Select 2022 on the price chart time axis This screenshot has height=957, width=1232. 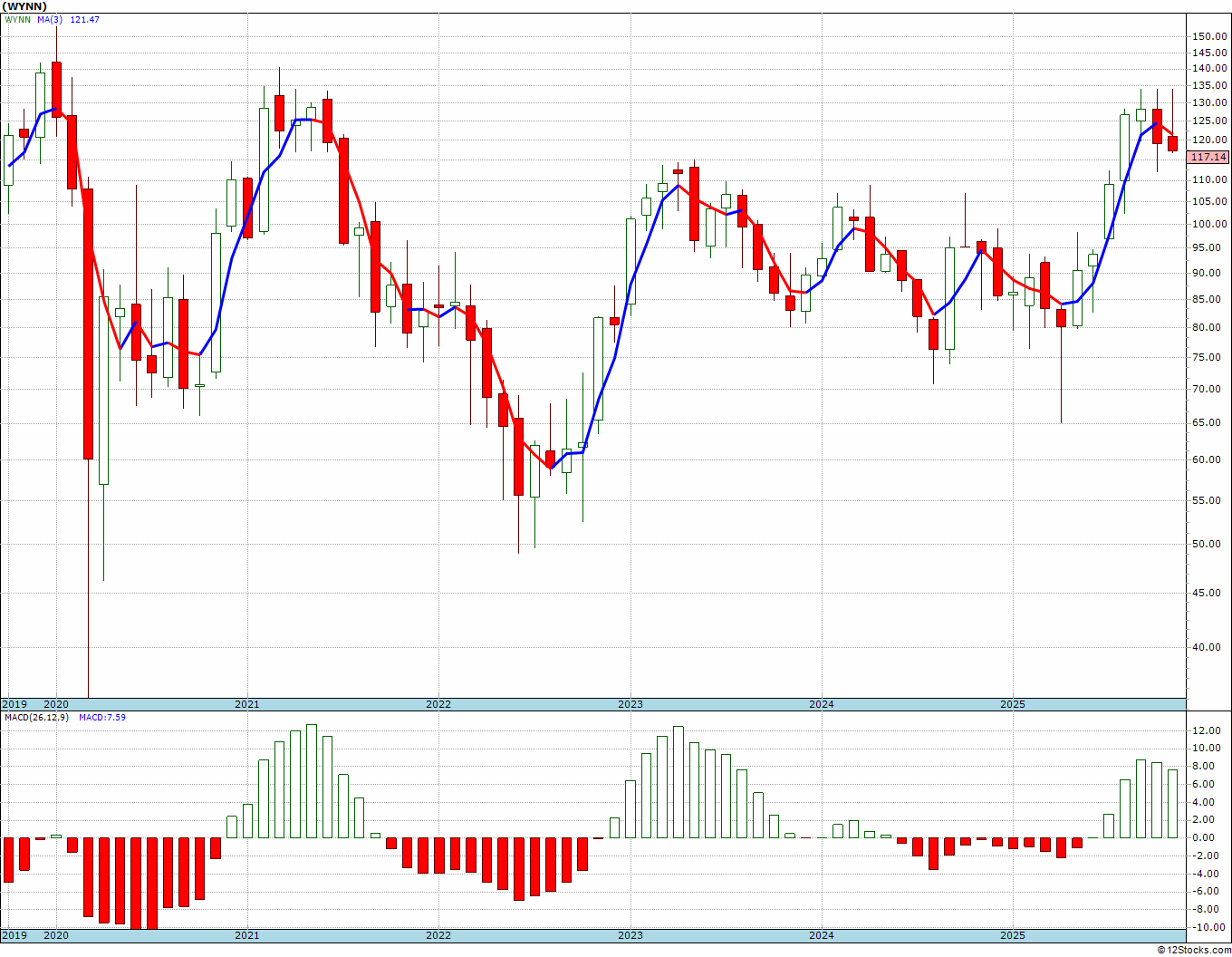(x=438, y=704)
